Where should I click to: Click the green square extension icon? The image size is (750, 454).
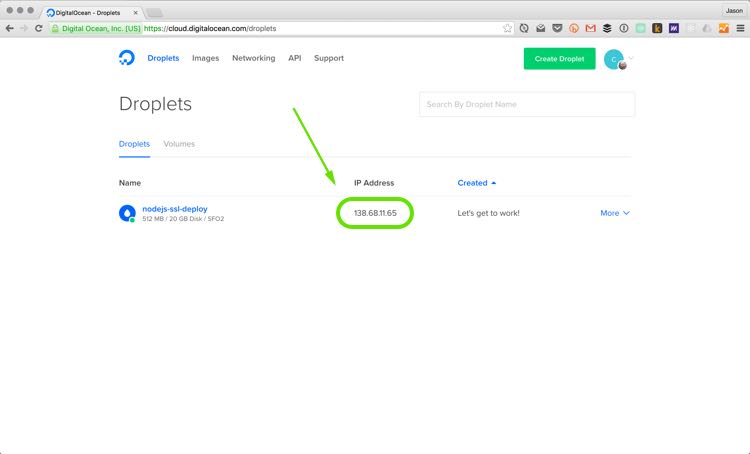[640, 28]
